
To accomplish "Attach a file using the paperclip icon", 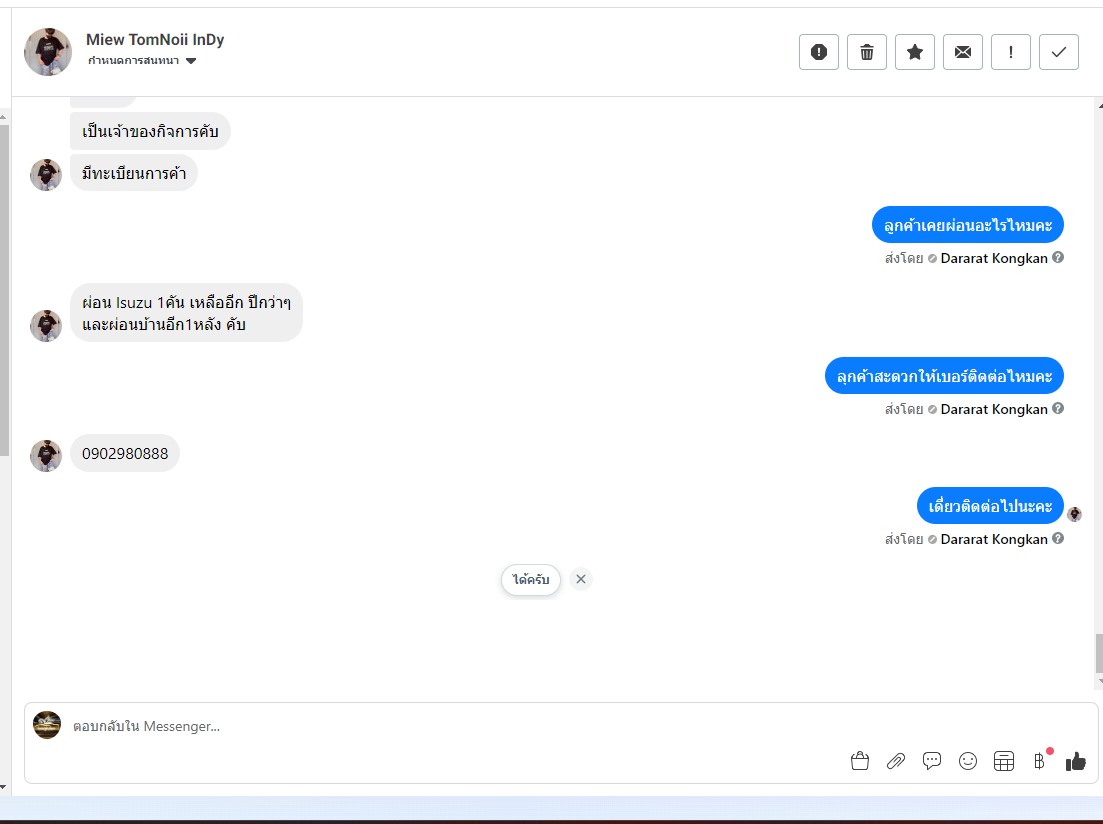I will [895, 761].
